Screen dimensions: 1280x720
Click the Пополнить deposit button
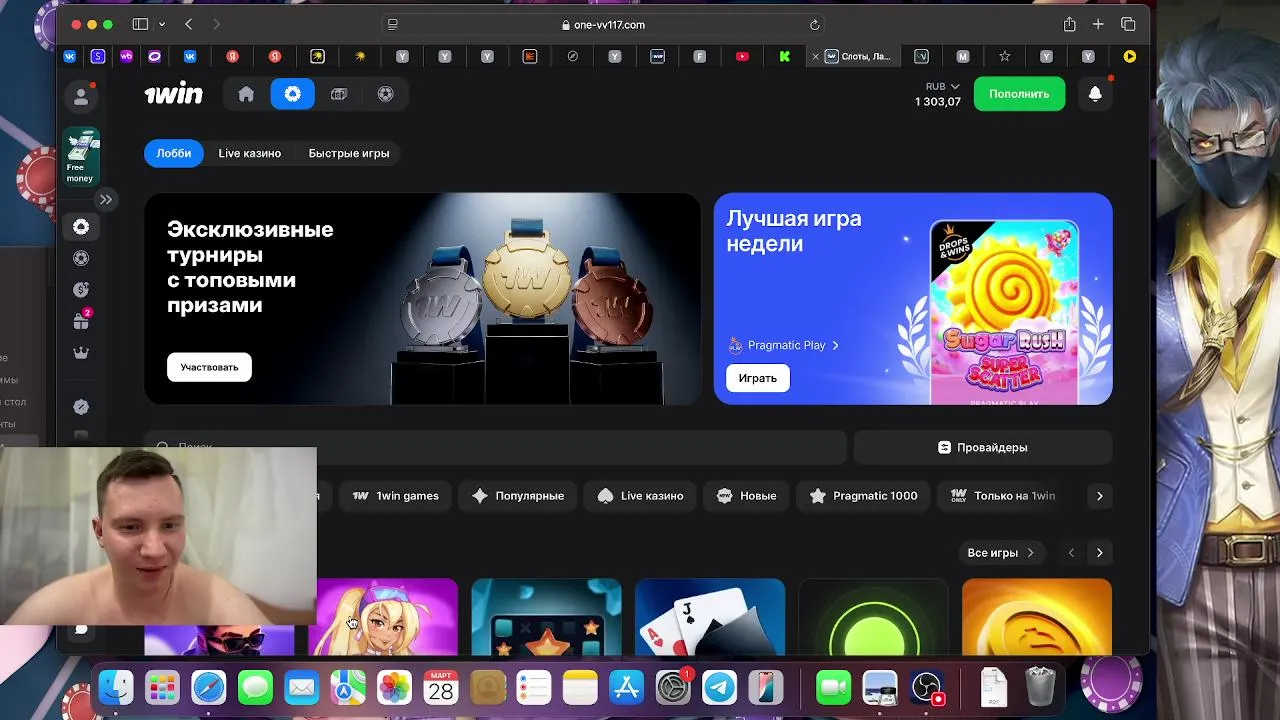click(1019, 94)
